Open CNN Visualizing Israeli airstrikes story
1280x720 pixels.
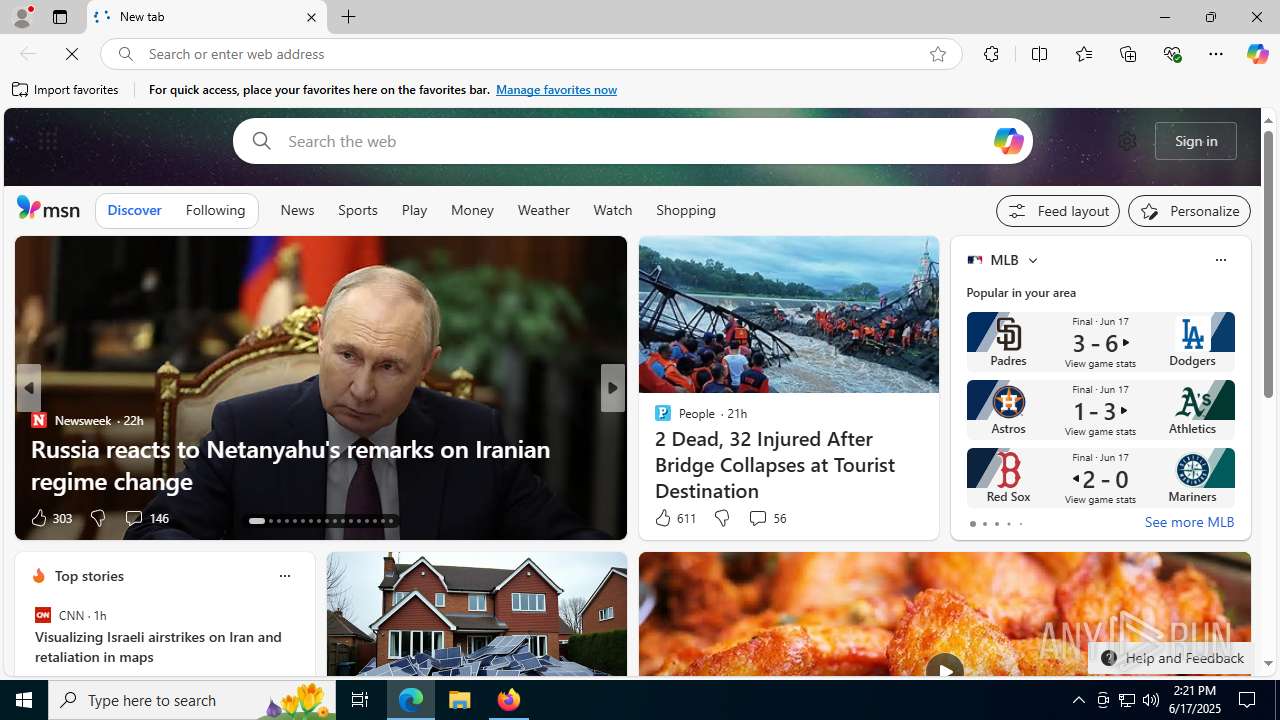click(x=158, y=646)
